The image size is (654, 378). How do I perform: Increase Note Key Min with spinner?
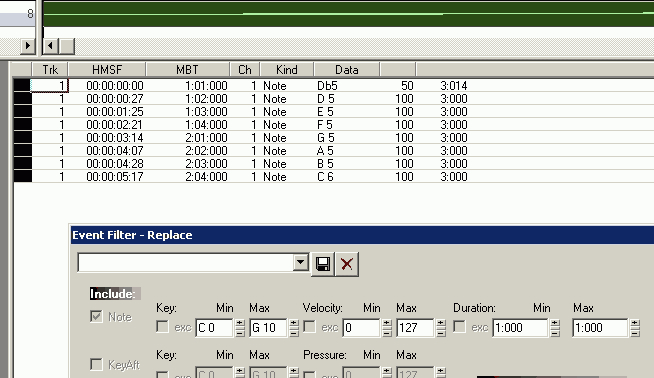(x=240, y=323)
